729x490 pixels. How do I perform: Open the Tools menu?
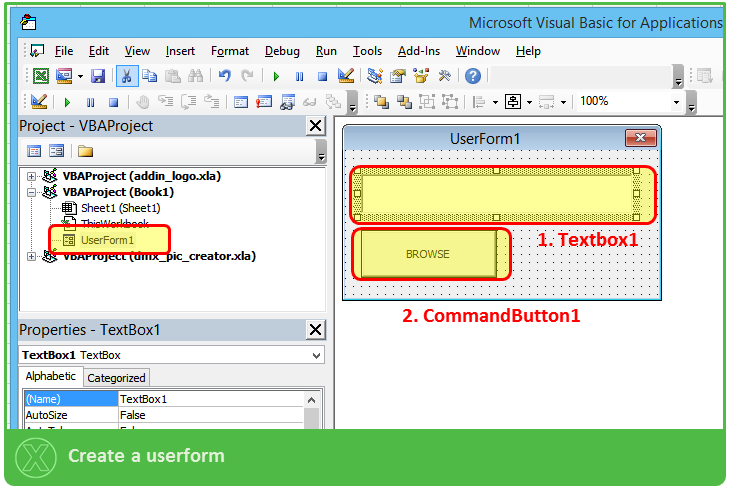click(x=367, y=51)
